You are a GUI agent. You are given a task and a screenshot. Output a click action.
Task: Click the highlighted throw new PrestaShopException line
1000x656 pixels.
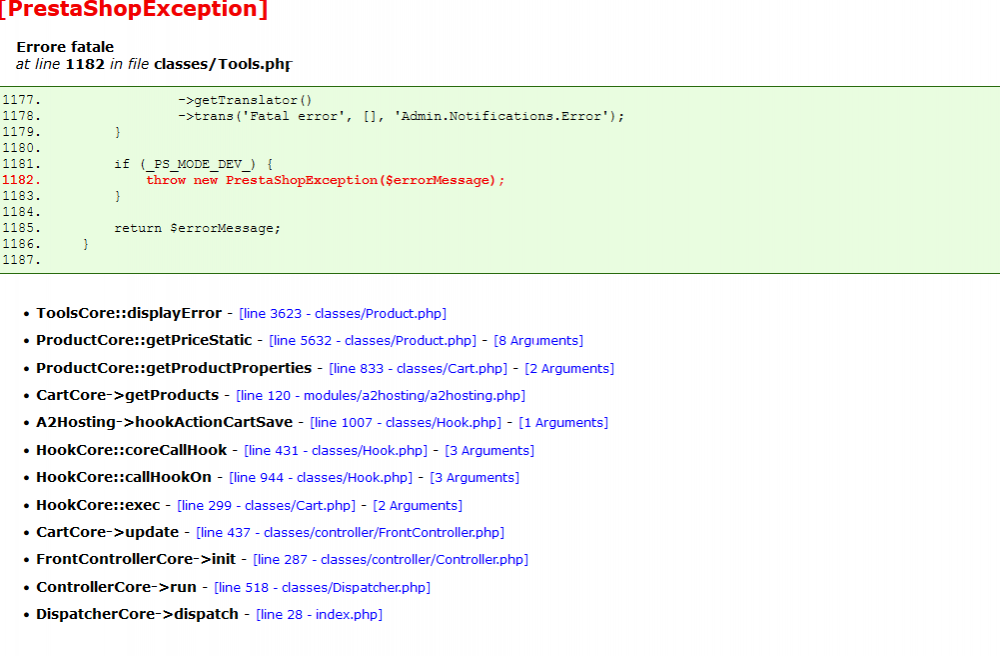tap(325, 180)
